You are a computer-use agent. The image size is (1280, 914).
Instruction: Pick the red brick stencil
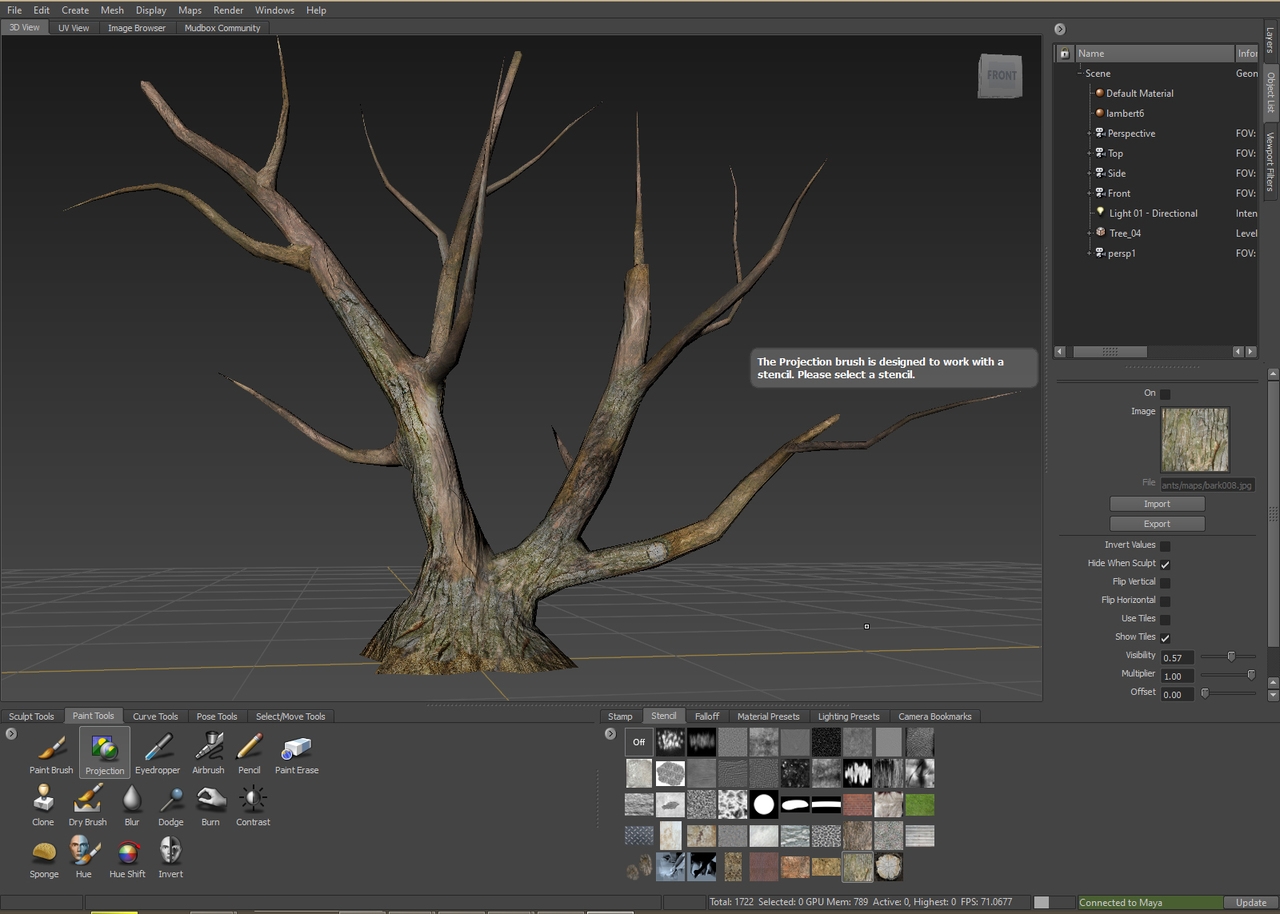[x=857, y=804]
